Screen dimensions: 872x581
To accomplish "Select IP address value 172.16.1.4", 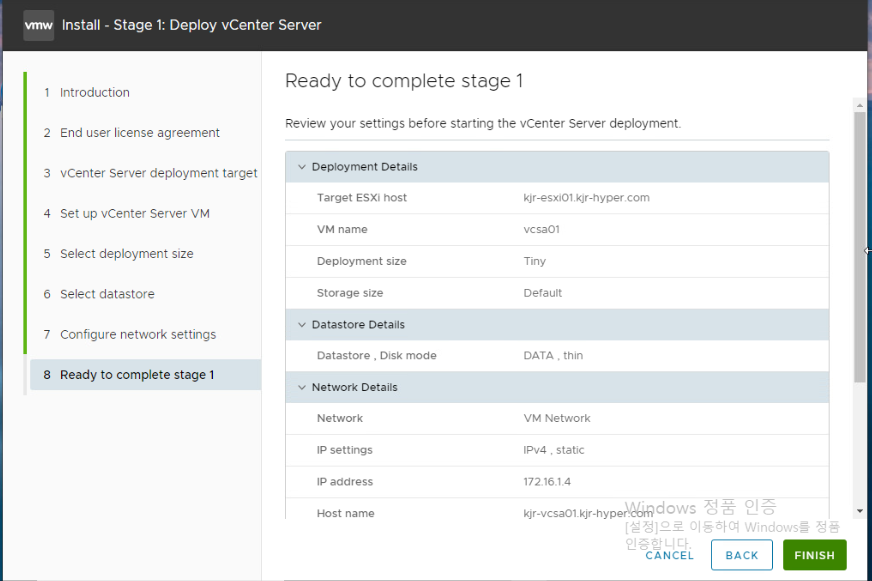I will point(547,482).
